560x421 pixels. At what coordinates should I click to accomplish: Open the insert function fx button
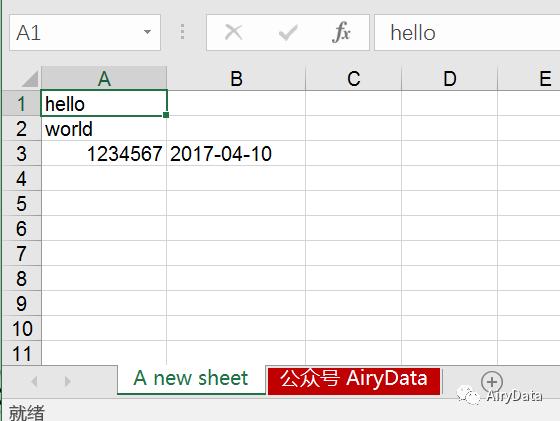(341, 32)
